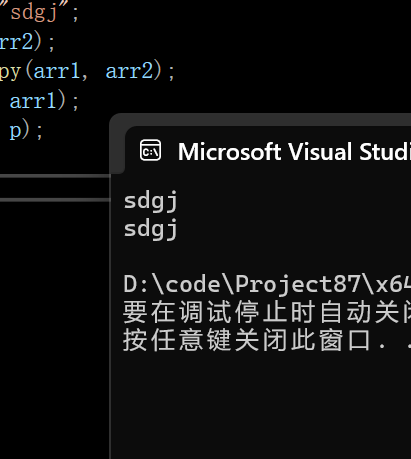Click the "按任意键关闭此窗口" console line
The image size is (411, 459).
[267, 340]
